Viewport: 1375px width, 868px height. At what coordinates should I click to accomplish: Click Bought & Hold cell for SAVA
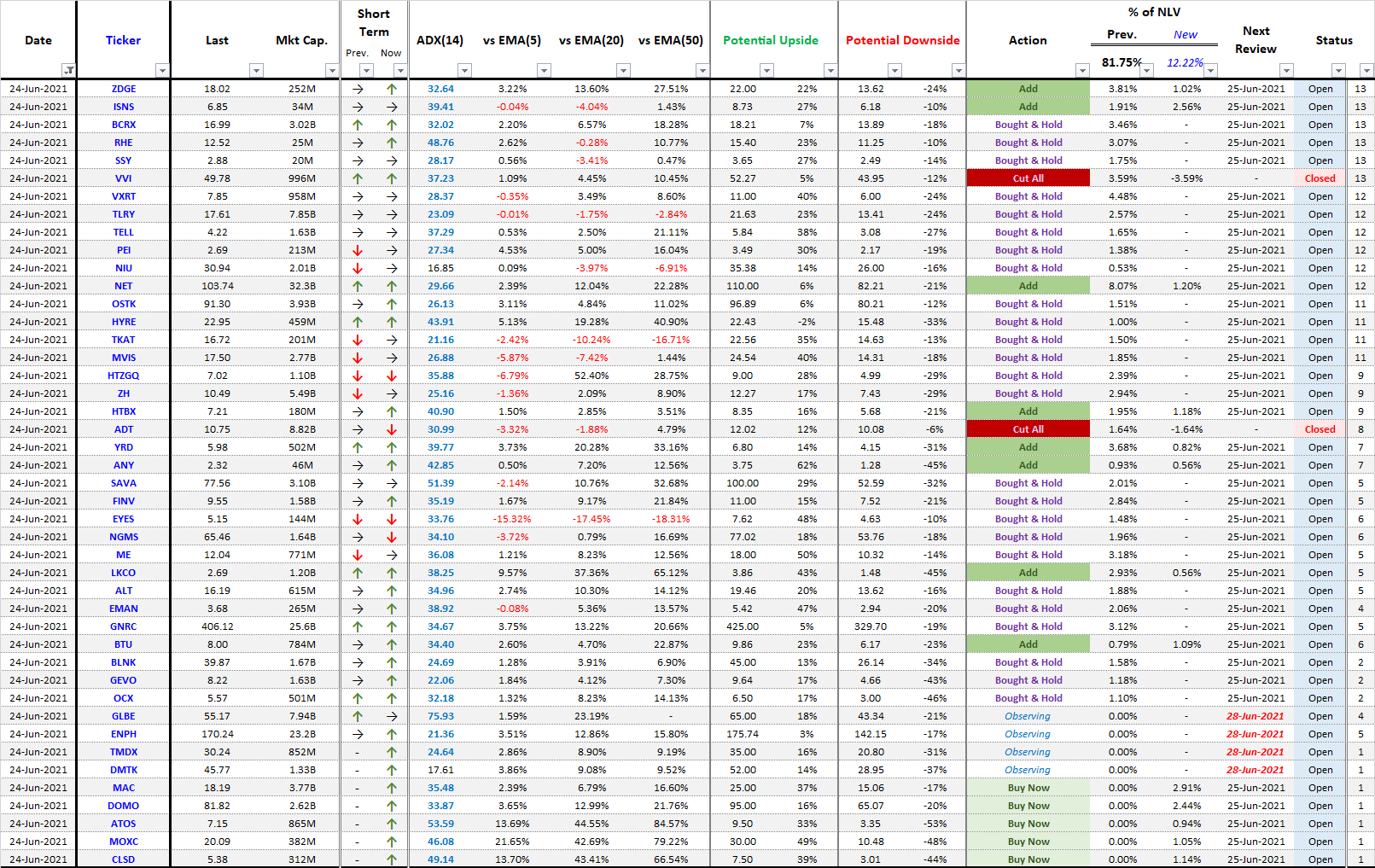click(1028, 483)
